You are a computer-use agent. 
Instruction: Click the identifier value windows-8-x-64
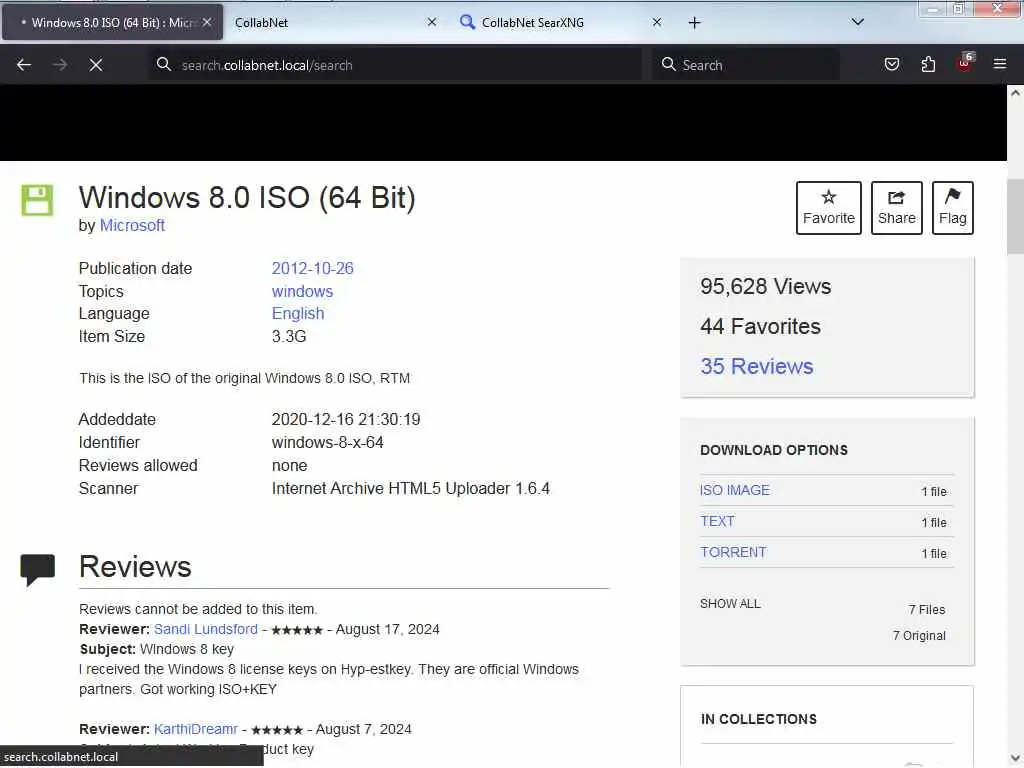pyautogui.click(x=327, y=442)
